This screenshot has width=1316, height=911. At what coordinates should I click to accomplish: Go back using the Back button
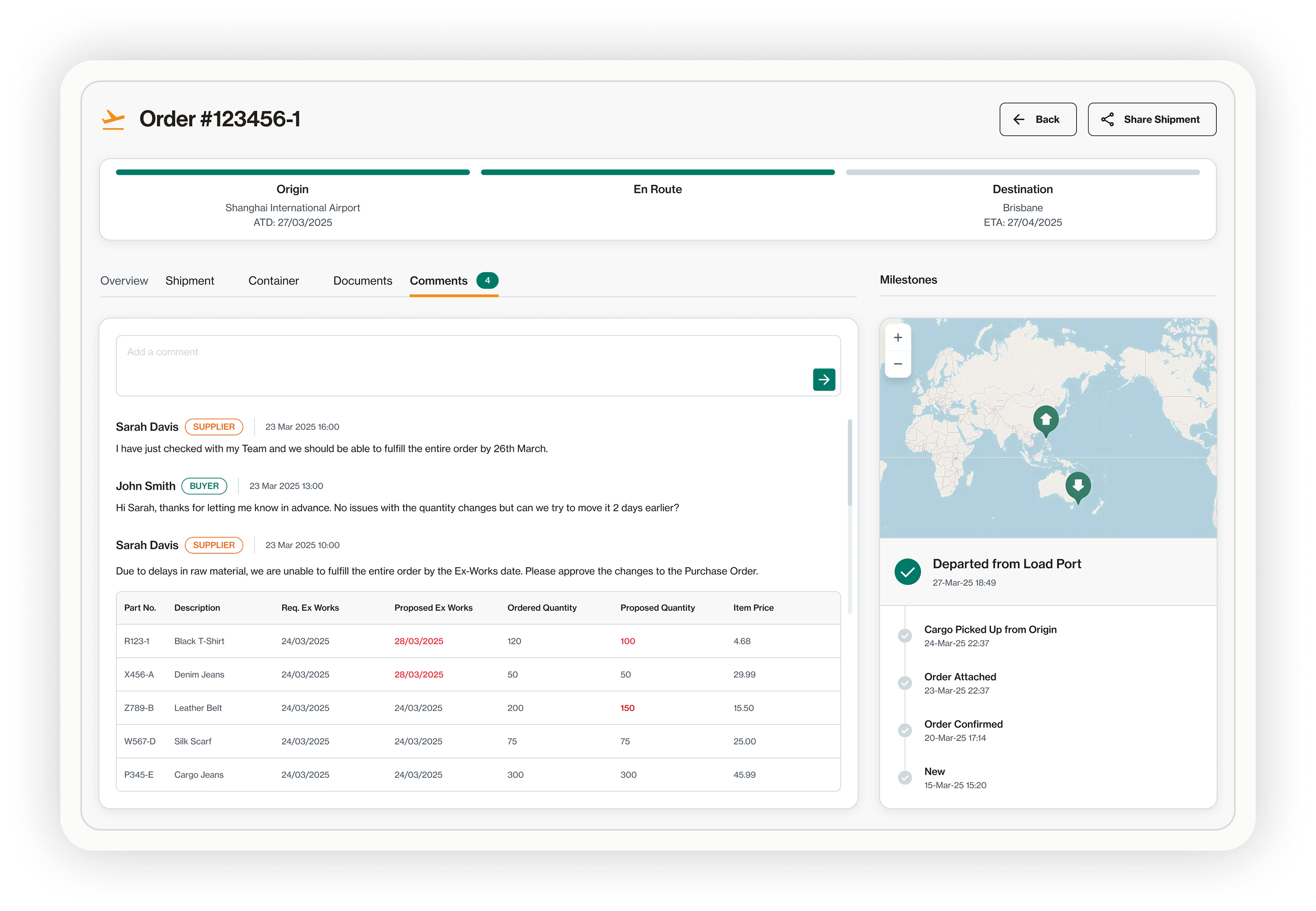pyautogui.click(x=1038, y=119)
